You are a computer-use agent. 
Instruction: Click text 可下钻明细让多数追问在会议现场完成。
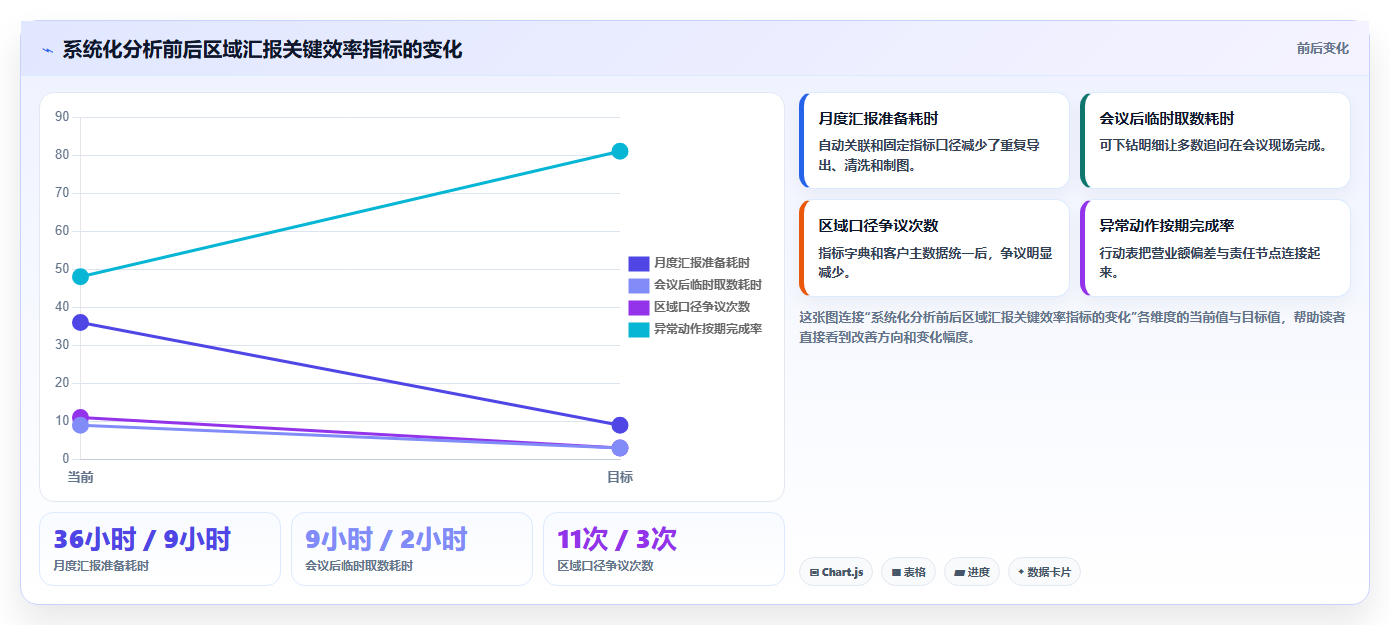tap(1213, 145)
